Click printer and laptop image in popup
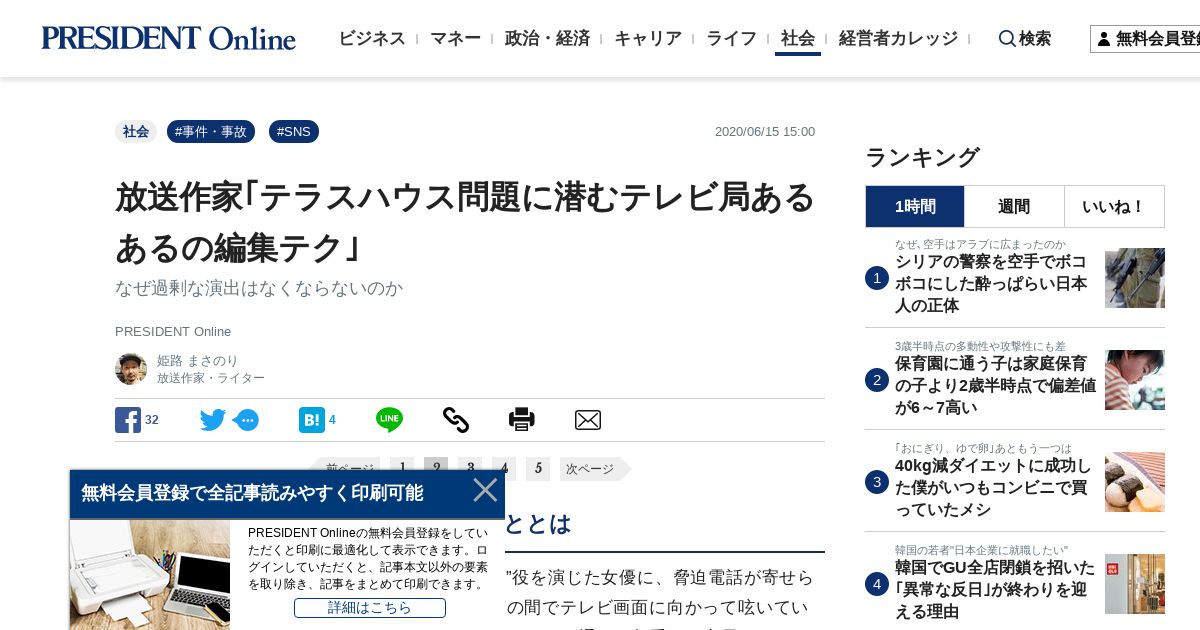Image resolution: width=1200 pixels, height=630 pixels. pyautogui.click(x=150, y=574)
